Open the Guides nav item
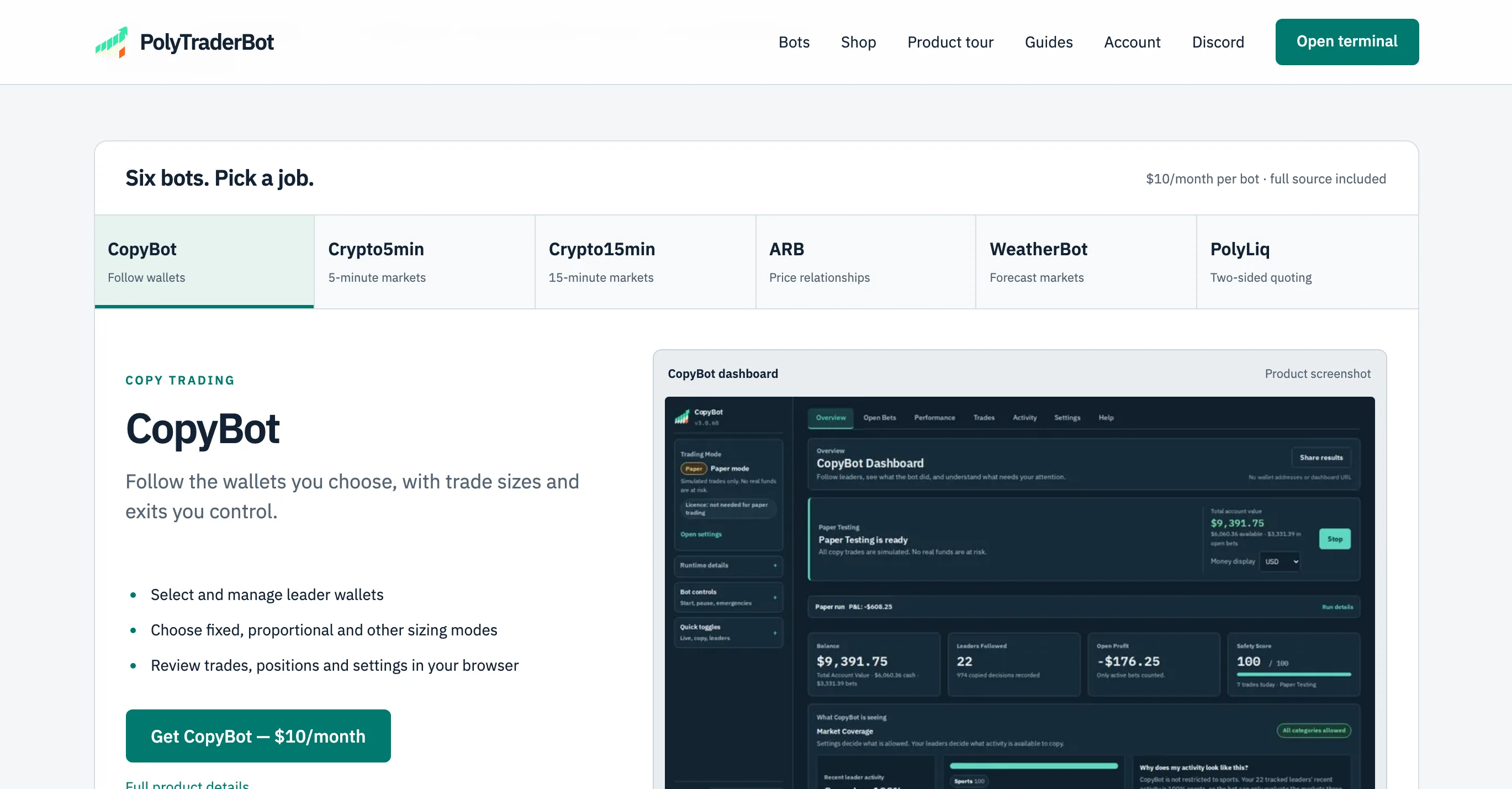Viewport: 1512px width, 789px height. click(1048, 42)
